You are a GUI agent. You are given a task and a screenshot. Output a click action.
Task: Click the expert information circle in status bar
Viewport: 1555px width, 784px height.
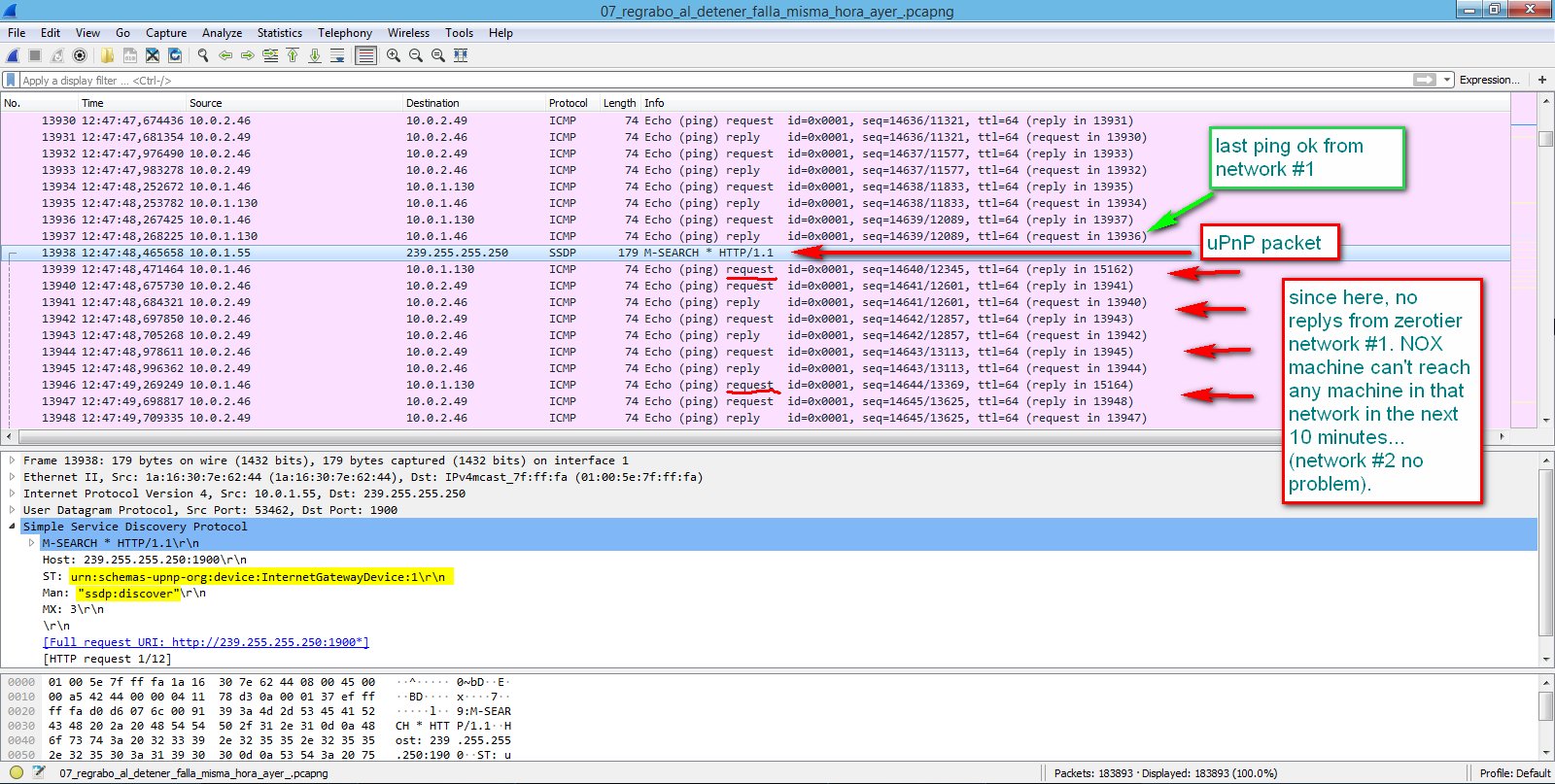tap(16, 773)
